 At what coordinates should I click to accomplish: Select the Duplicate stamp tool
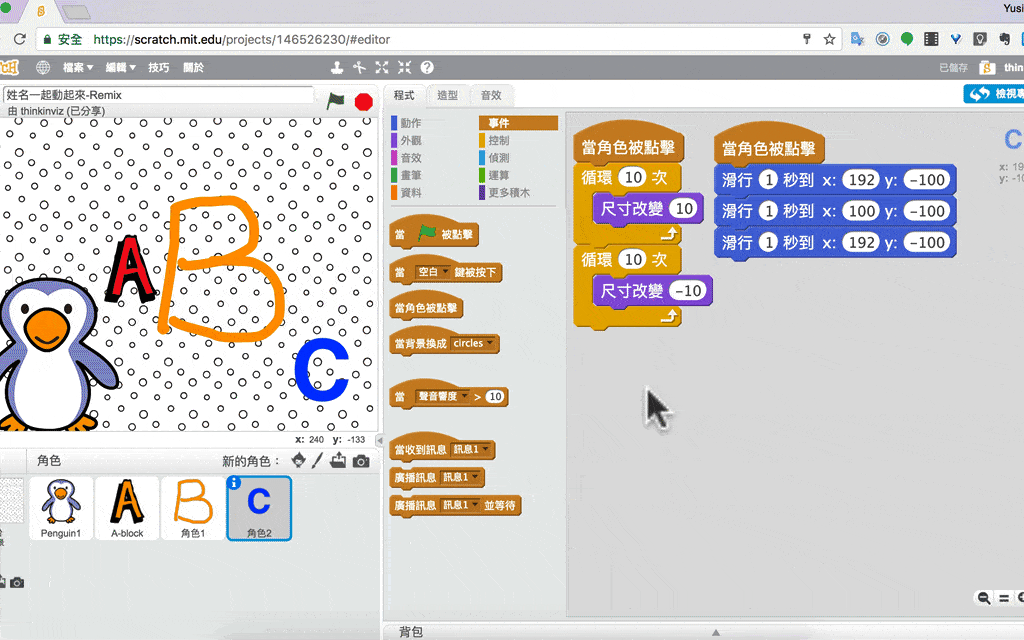(x=337, y=67)
